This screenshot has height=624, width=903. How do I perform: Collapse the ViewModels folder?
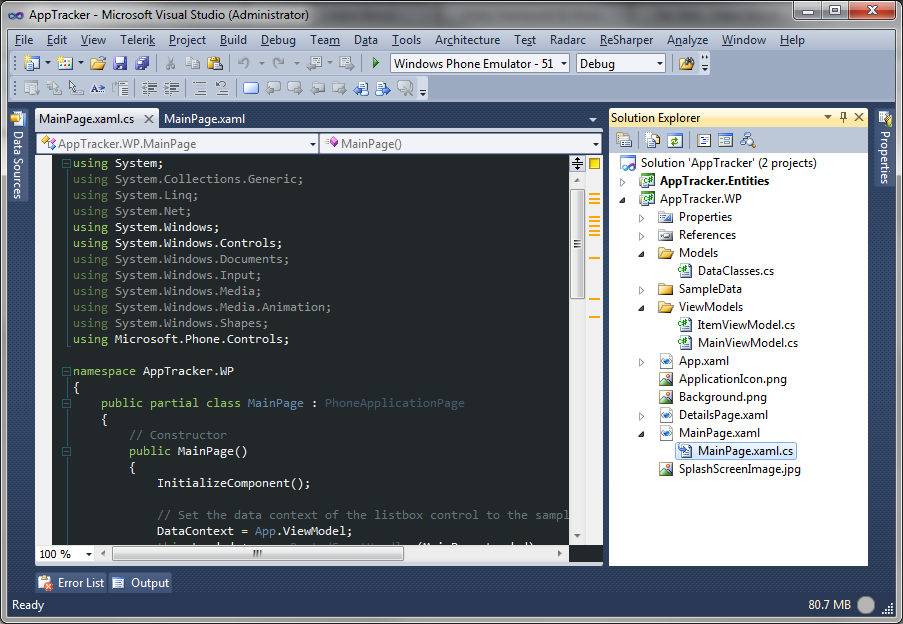coord(642,308)
